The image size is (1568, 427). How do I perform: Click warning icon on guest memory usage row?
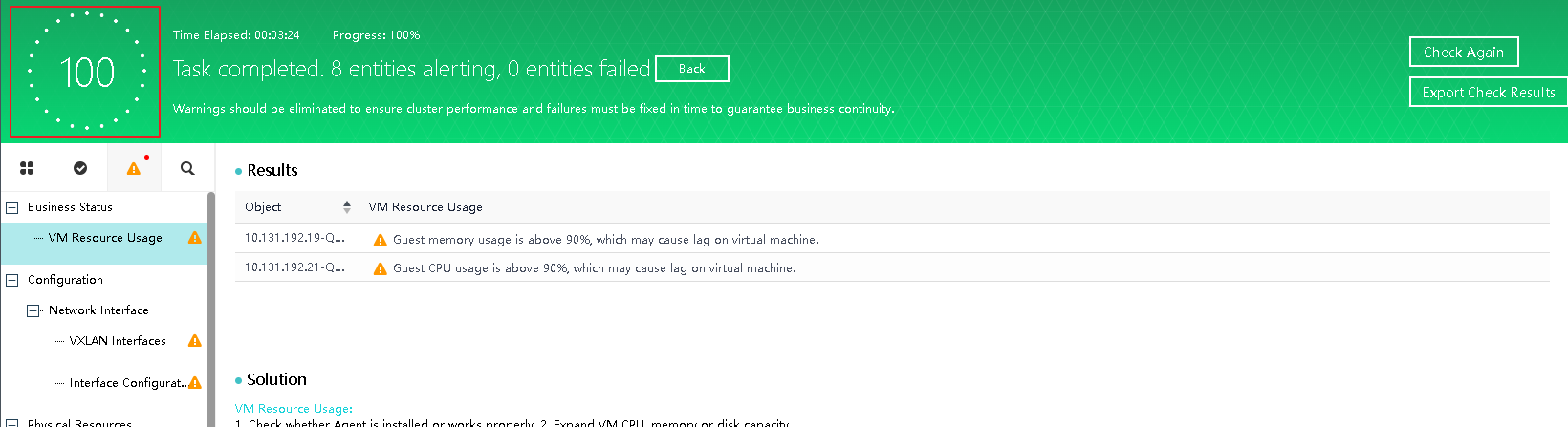[x=380, y=240]
